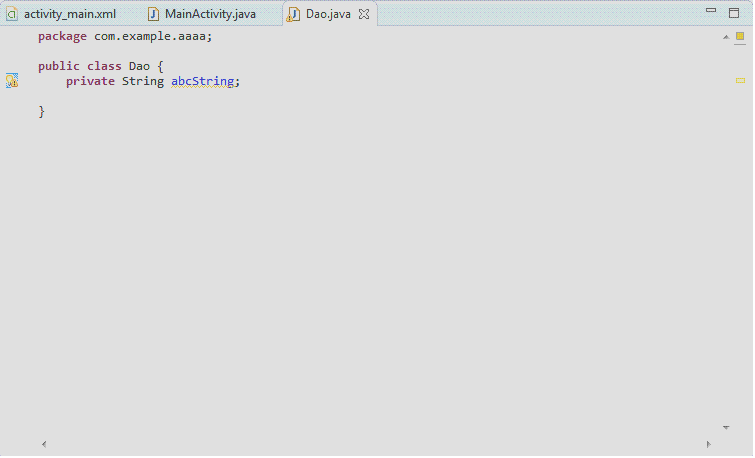This screenshot has width=755, height=458.
Task: Minimize the editor pane
Action: point(711,11)
